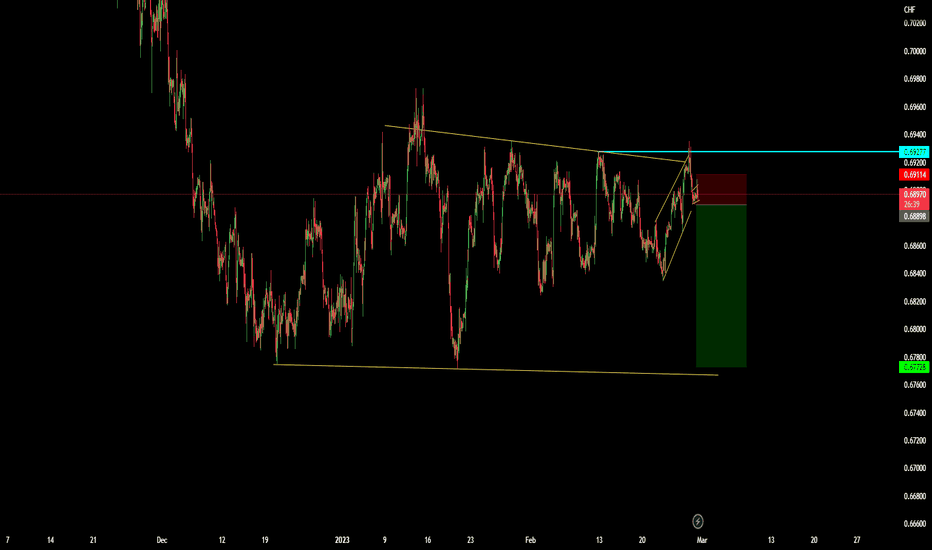This screenshot has height=550, width=932.
Task: Click the upper descending yellow trendline
Action: coord(535,144)
